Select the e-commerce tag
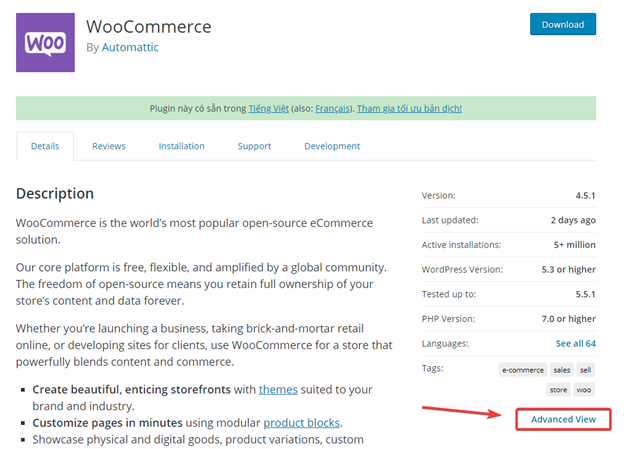 click(x=523, y=370)
